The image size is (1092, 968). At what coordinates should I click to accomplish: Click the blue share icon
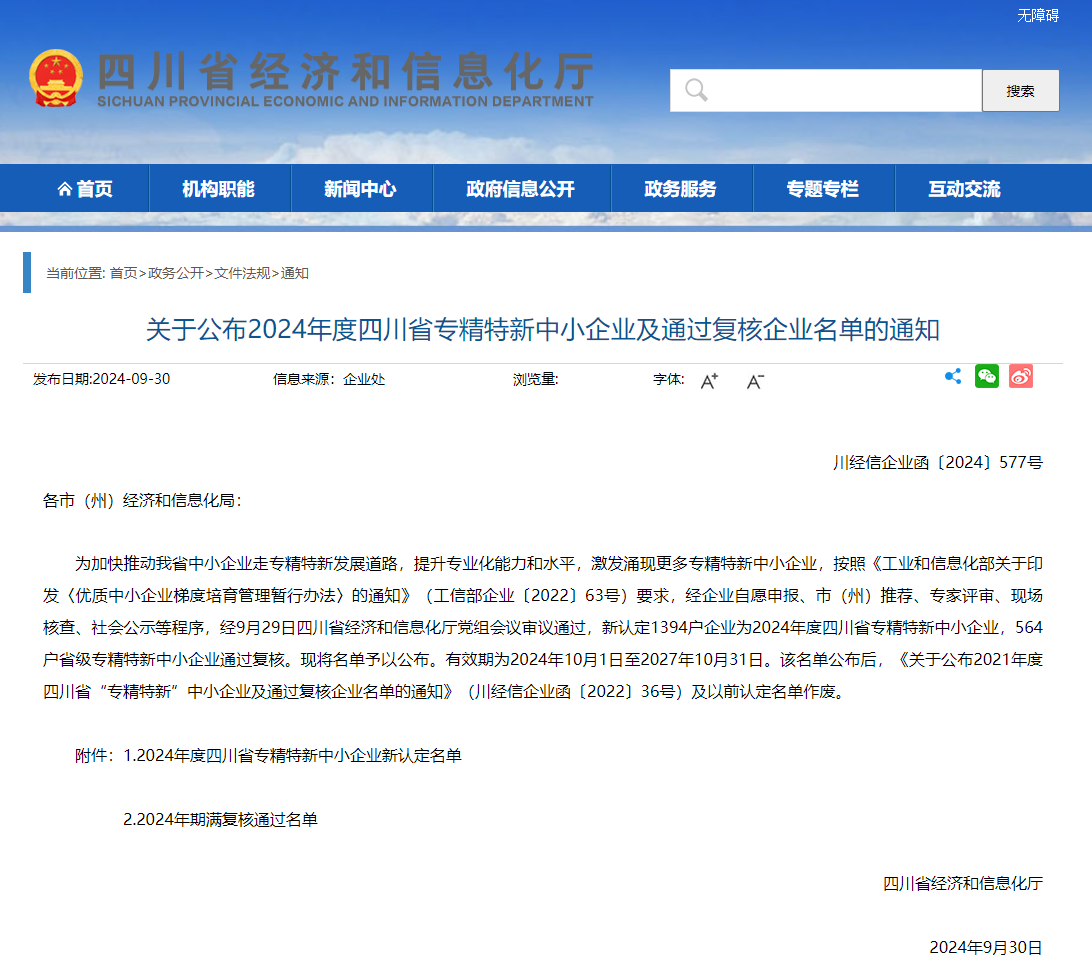pyautogui.click(x=952, y=376)
